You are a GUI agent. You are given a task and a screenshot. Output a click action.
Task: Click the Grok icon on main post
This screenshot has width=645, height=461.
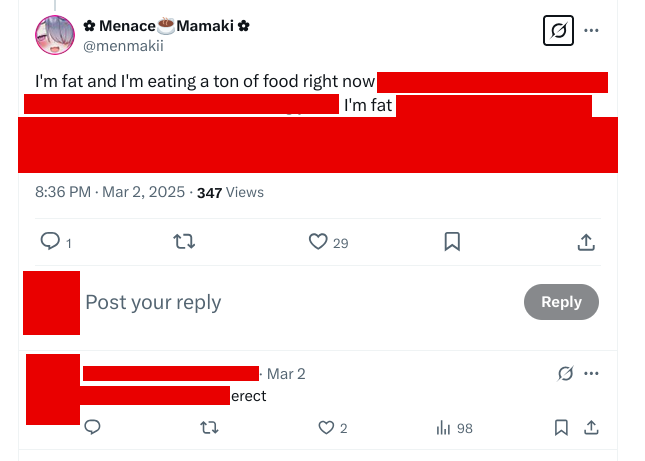pos(558,30)
